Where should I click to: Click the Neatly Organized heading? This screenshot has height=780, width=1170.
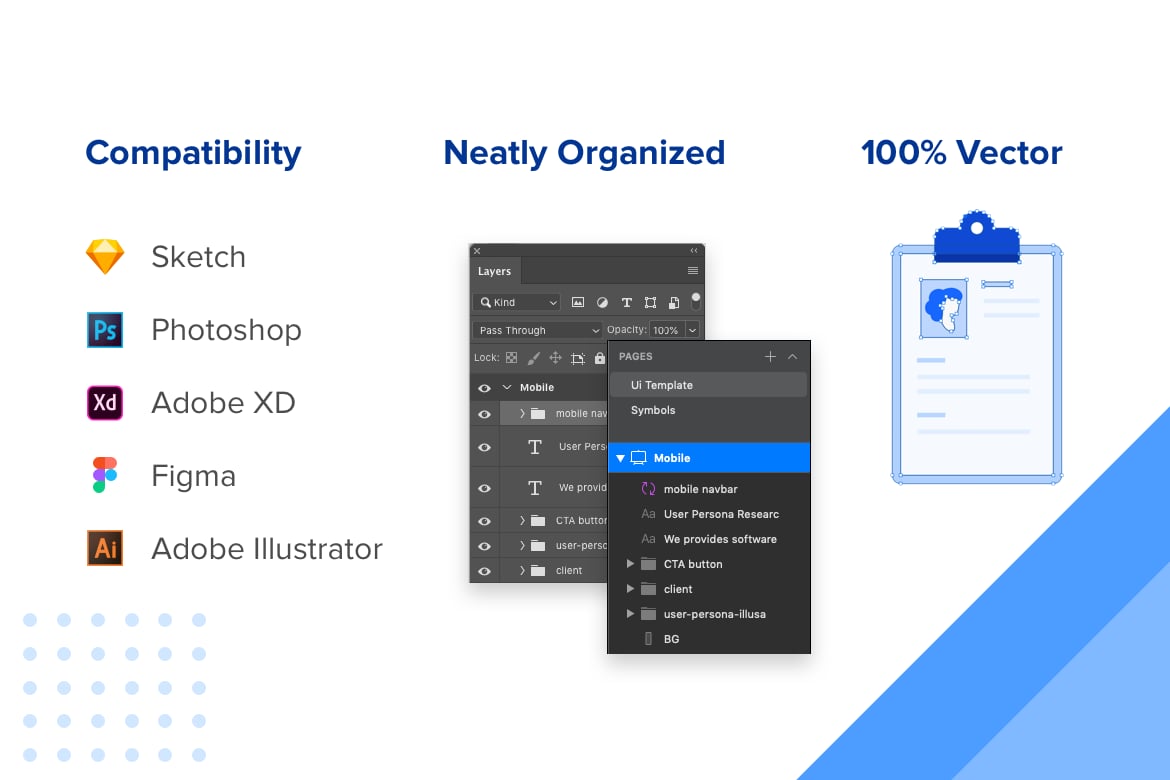[584, 154]
